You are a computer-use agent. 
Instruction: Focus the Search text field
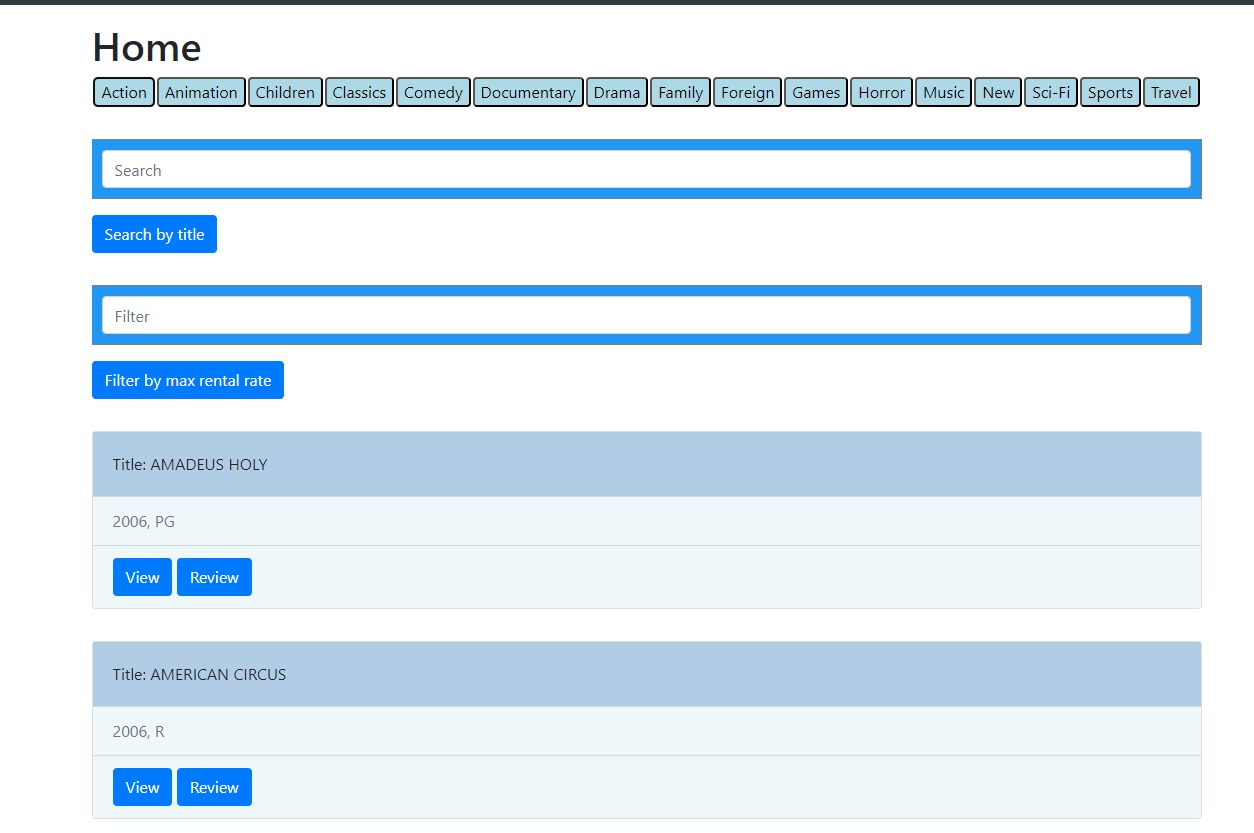646,170
